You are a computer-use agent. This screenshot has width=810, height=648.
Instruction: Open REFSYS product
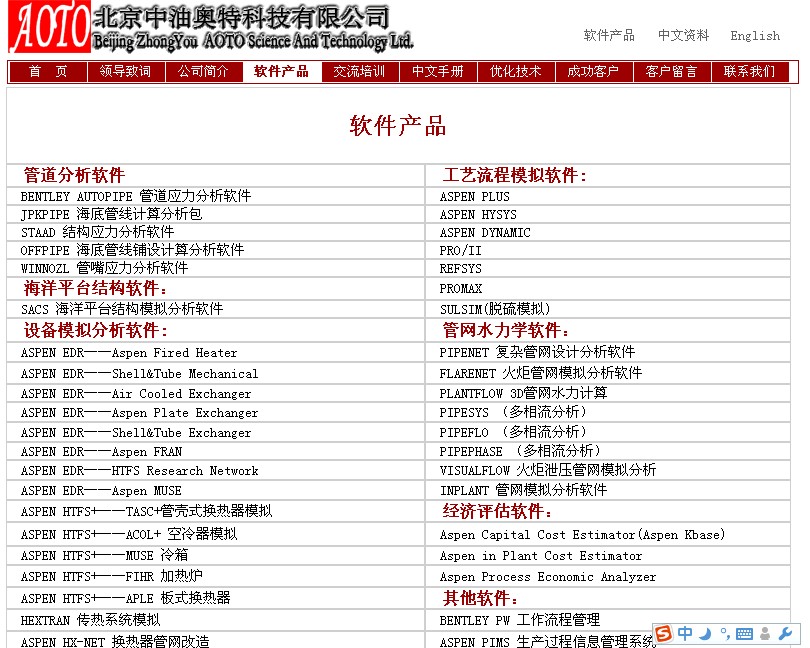[460, 269]
